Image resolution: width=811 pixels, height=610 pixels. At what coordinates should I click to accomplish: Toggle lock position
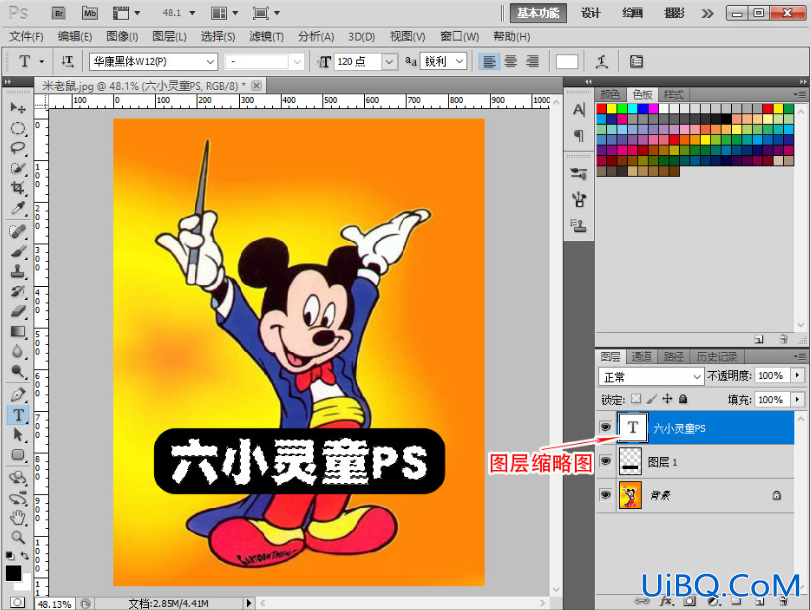667,399
